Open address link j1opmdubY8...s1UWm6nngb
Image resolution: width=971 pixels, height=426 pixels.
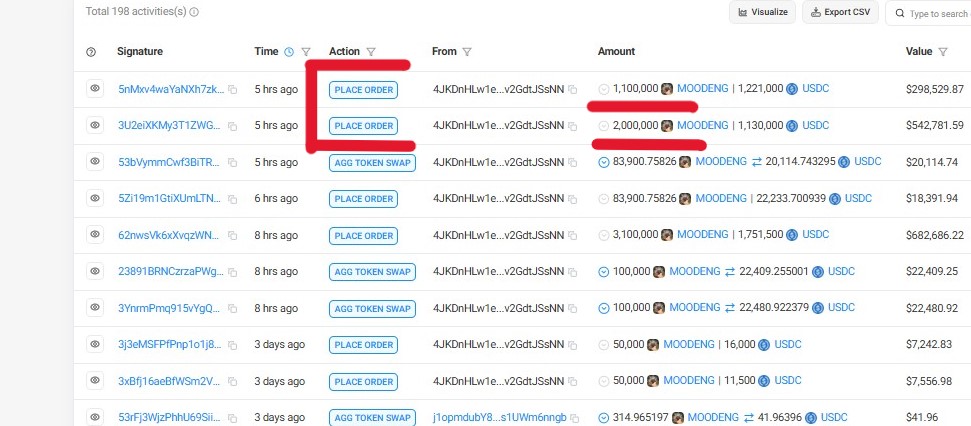coord(499,418)
